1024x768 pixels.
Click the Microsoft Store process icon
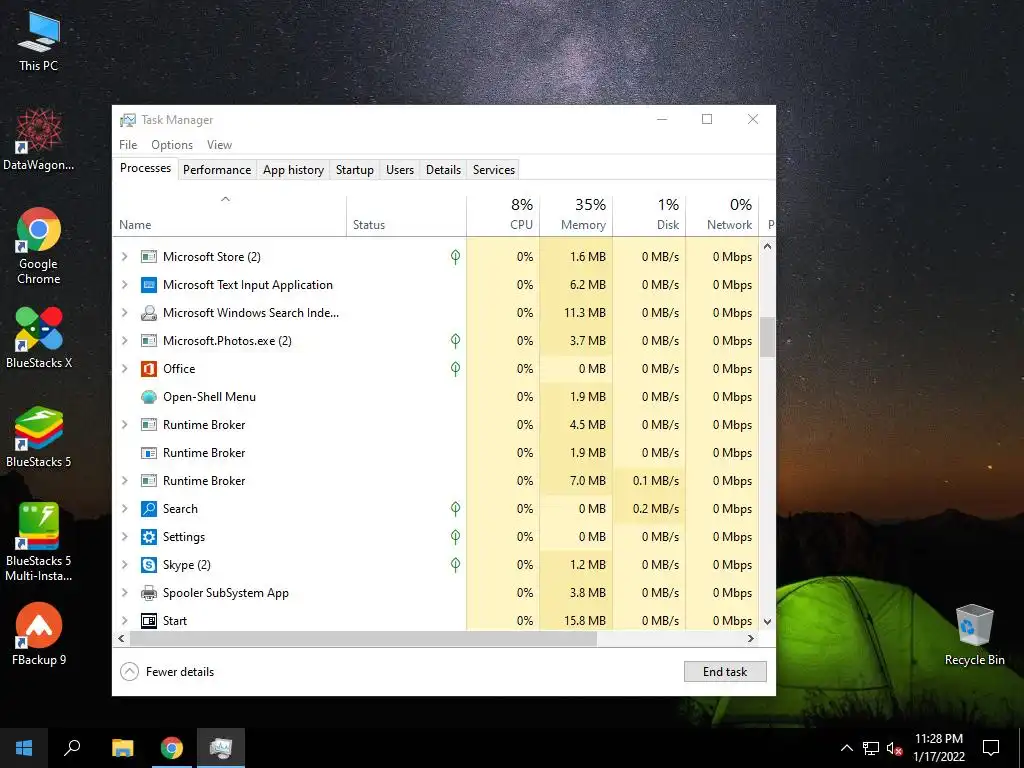point(149,257)
